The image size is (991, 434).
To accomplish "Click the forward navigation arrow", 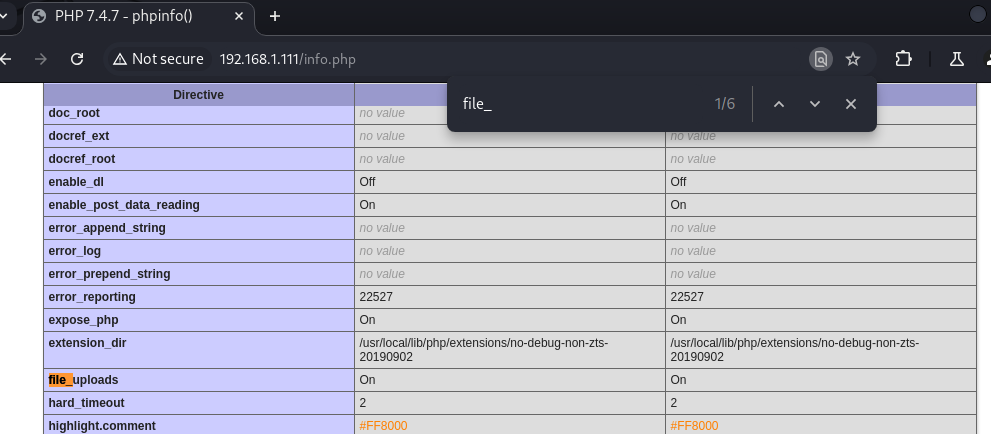I will click(x=41, y=59).
